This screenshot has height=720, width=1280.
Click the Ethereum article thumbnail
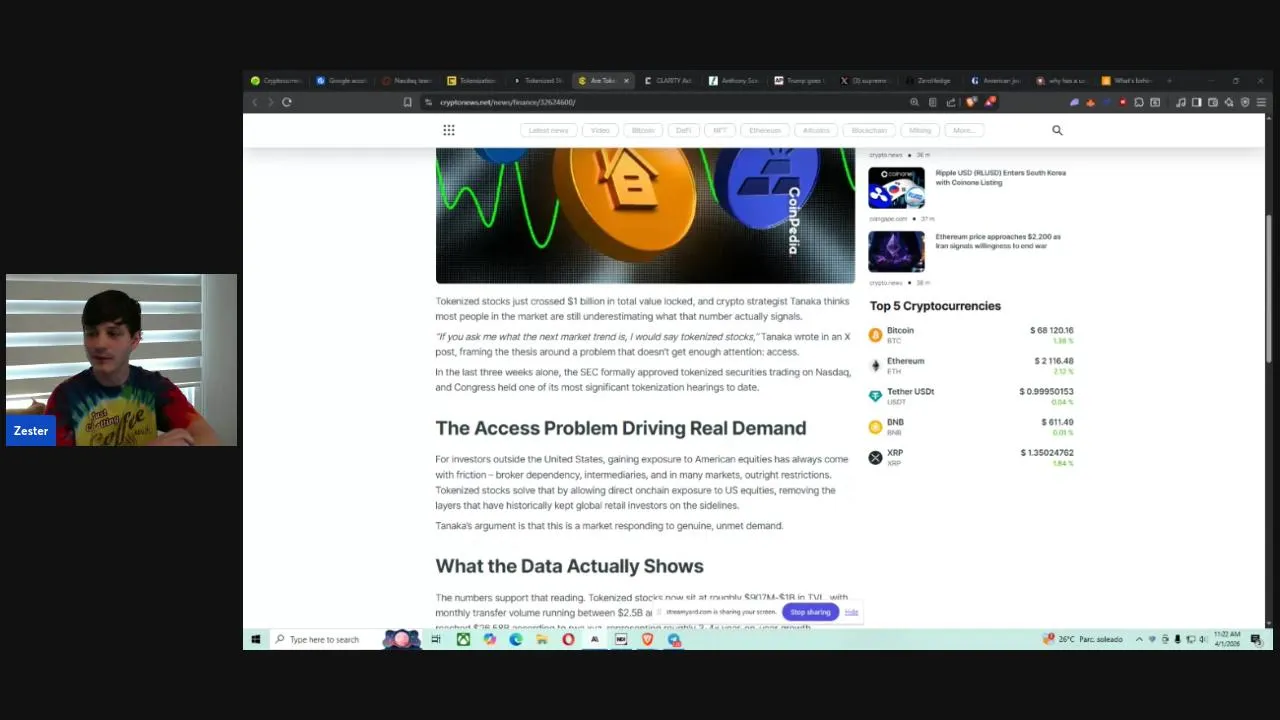[x=896, y=252]
